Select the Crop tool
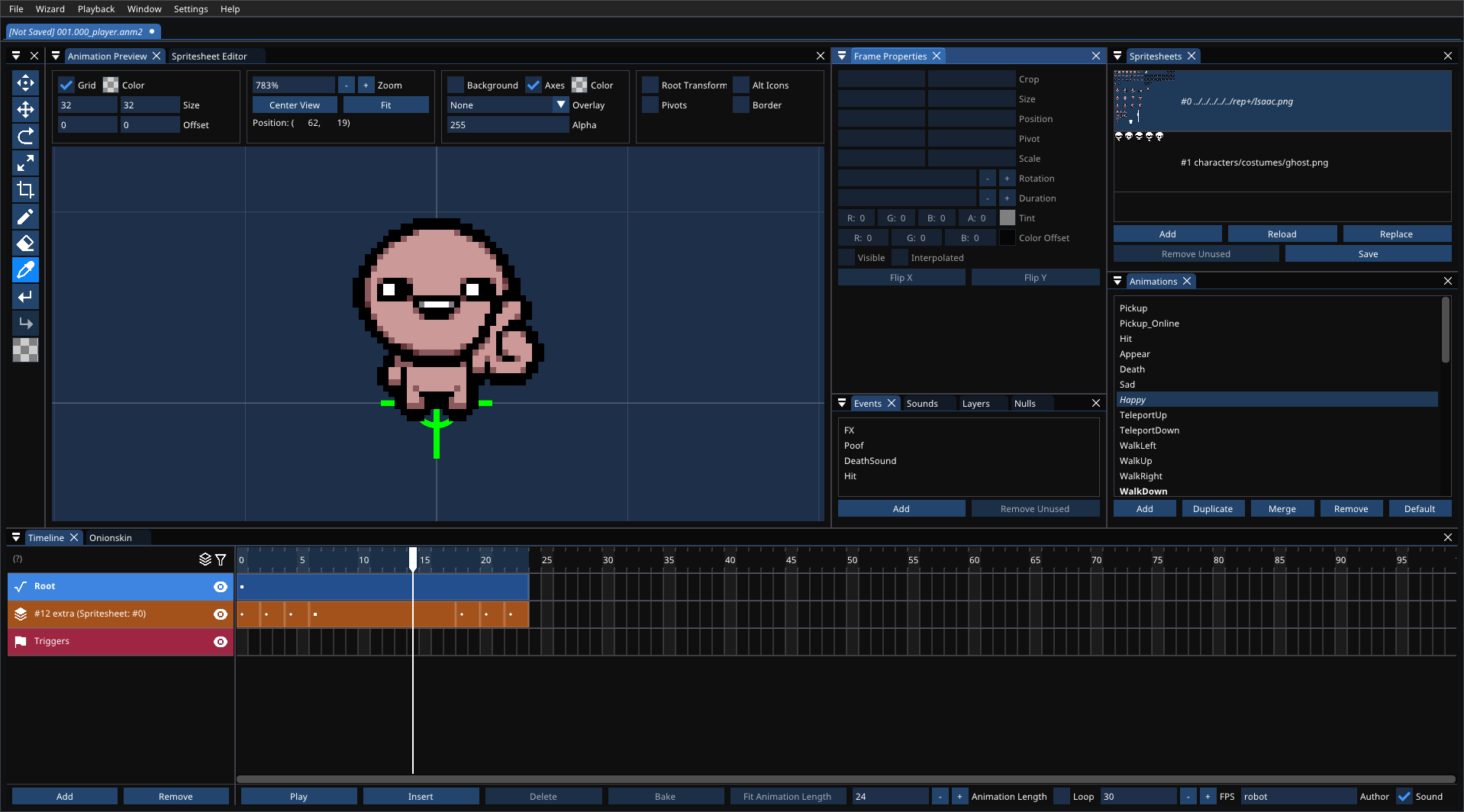The image size is (1464, 812). [x=25, y=190]
